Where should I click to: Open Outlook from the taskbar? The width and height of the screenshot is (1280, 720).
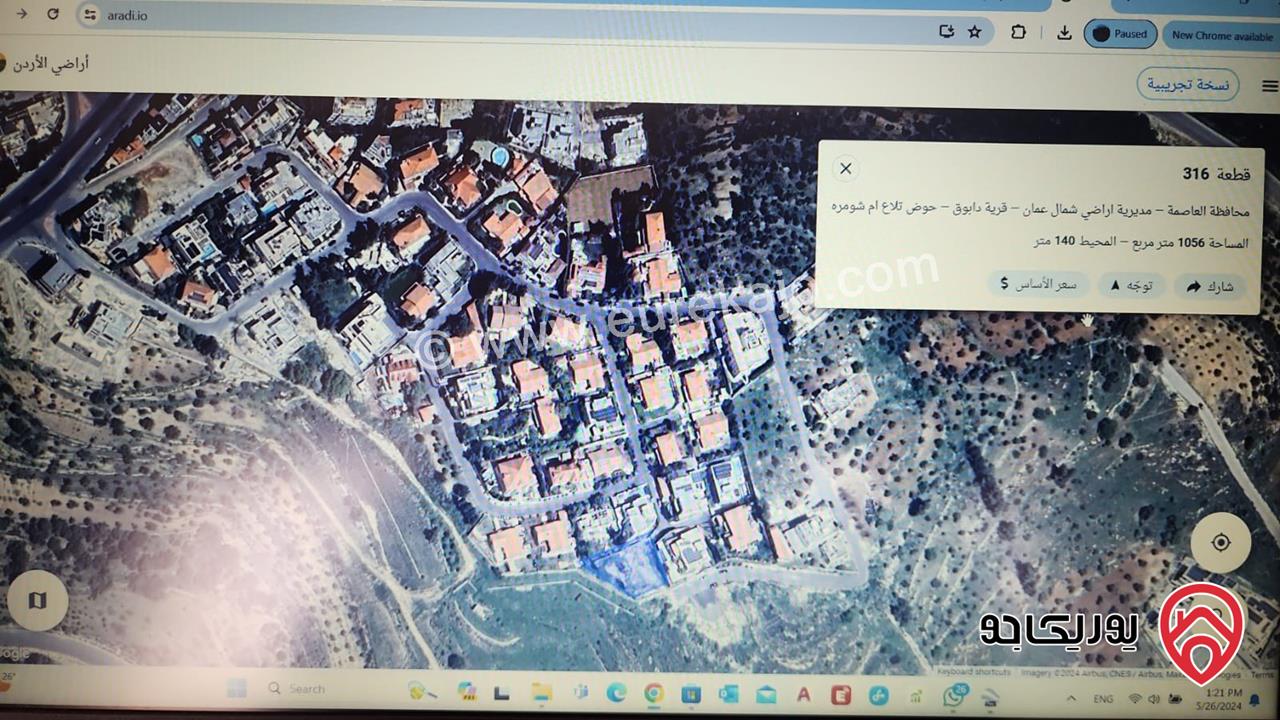click(728, 694)
